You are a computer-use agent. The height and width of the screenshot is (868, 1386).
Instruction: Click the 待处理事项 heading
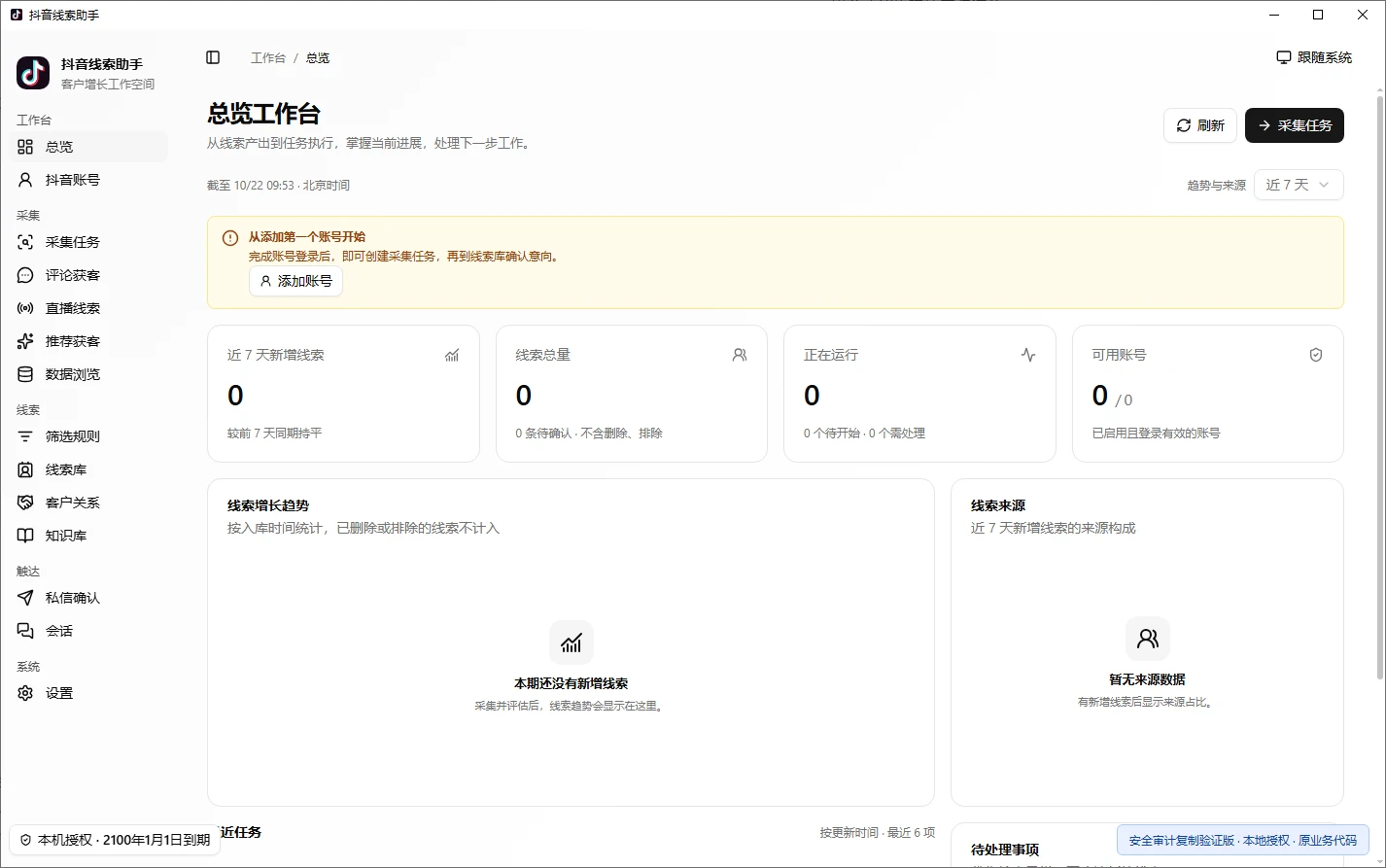tap(1005, 850)
